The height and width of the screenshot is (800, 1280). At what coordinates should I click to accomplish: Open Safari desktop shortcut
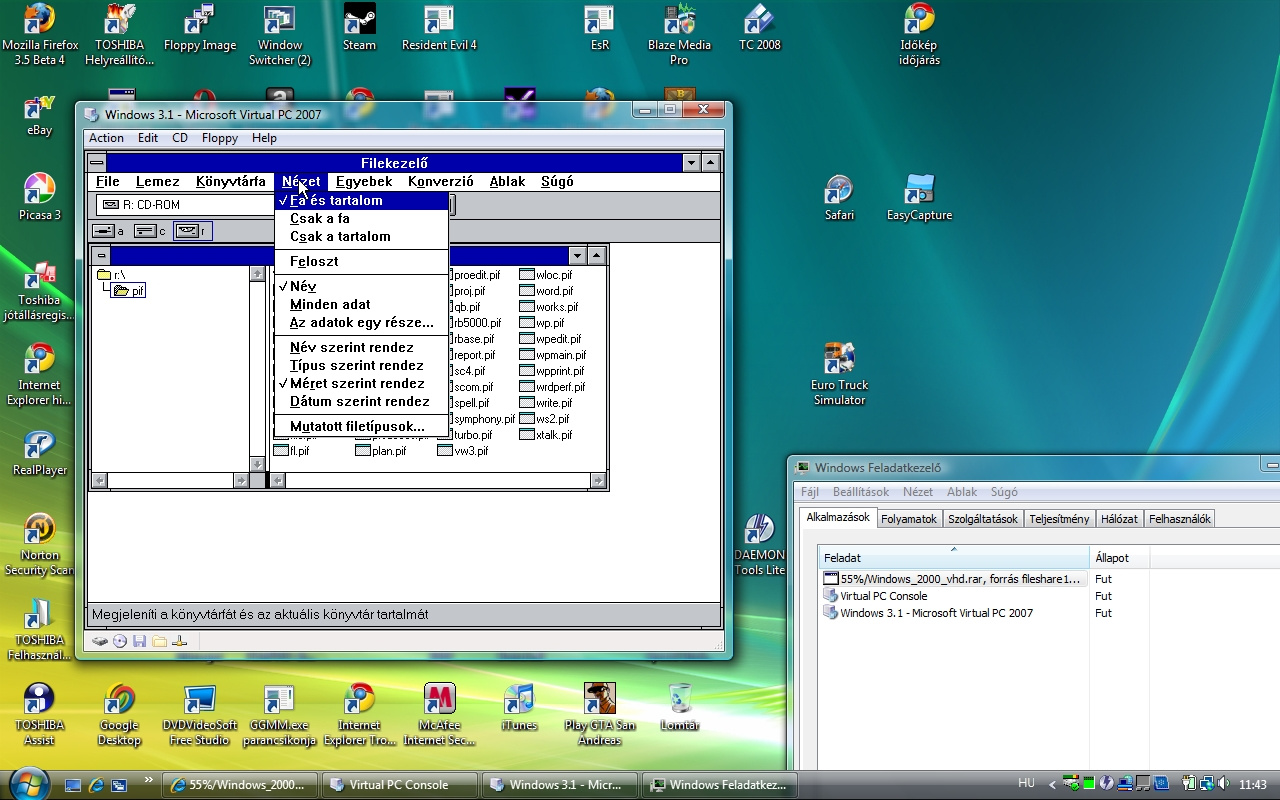coord(839,197)
